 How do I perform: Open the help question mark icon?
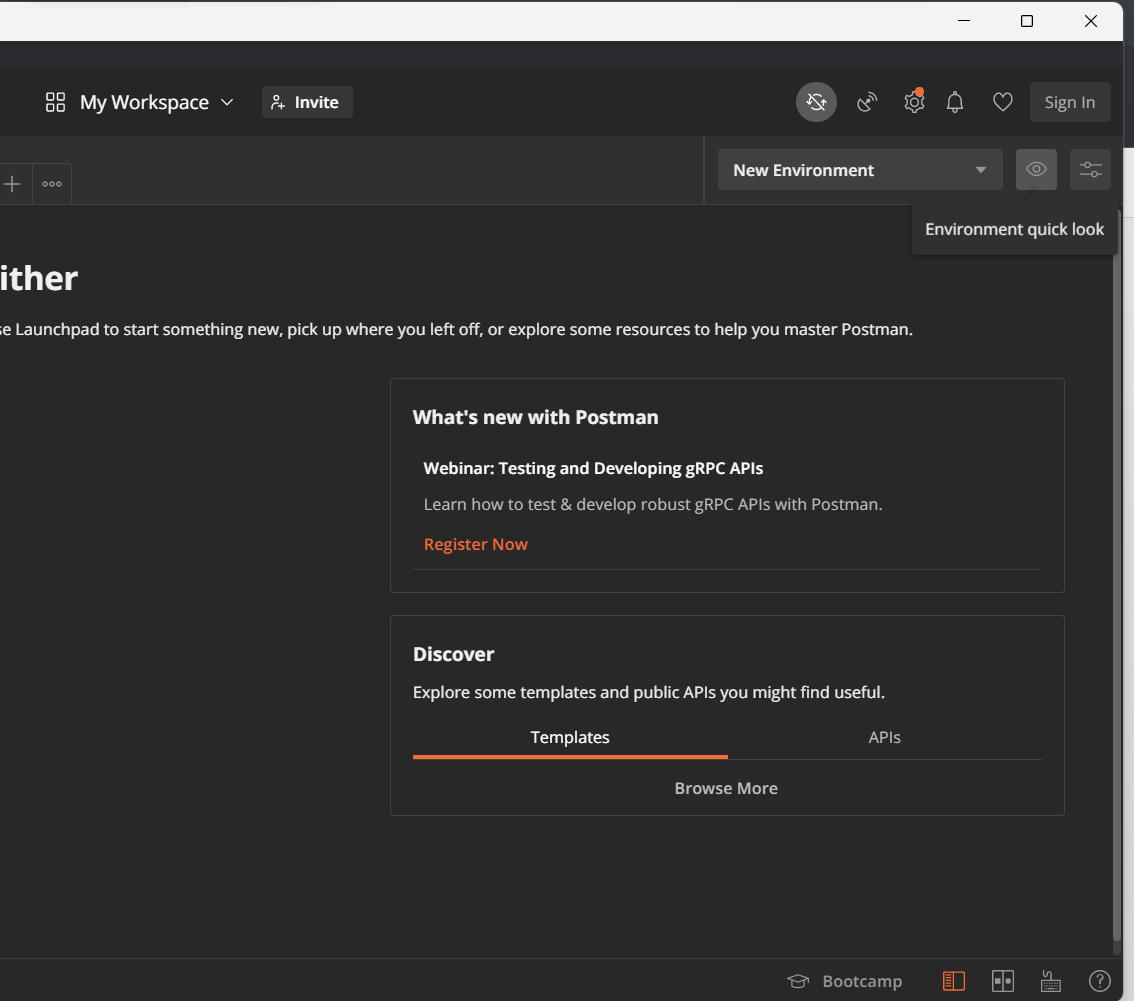1099,981
